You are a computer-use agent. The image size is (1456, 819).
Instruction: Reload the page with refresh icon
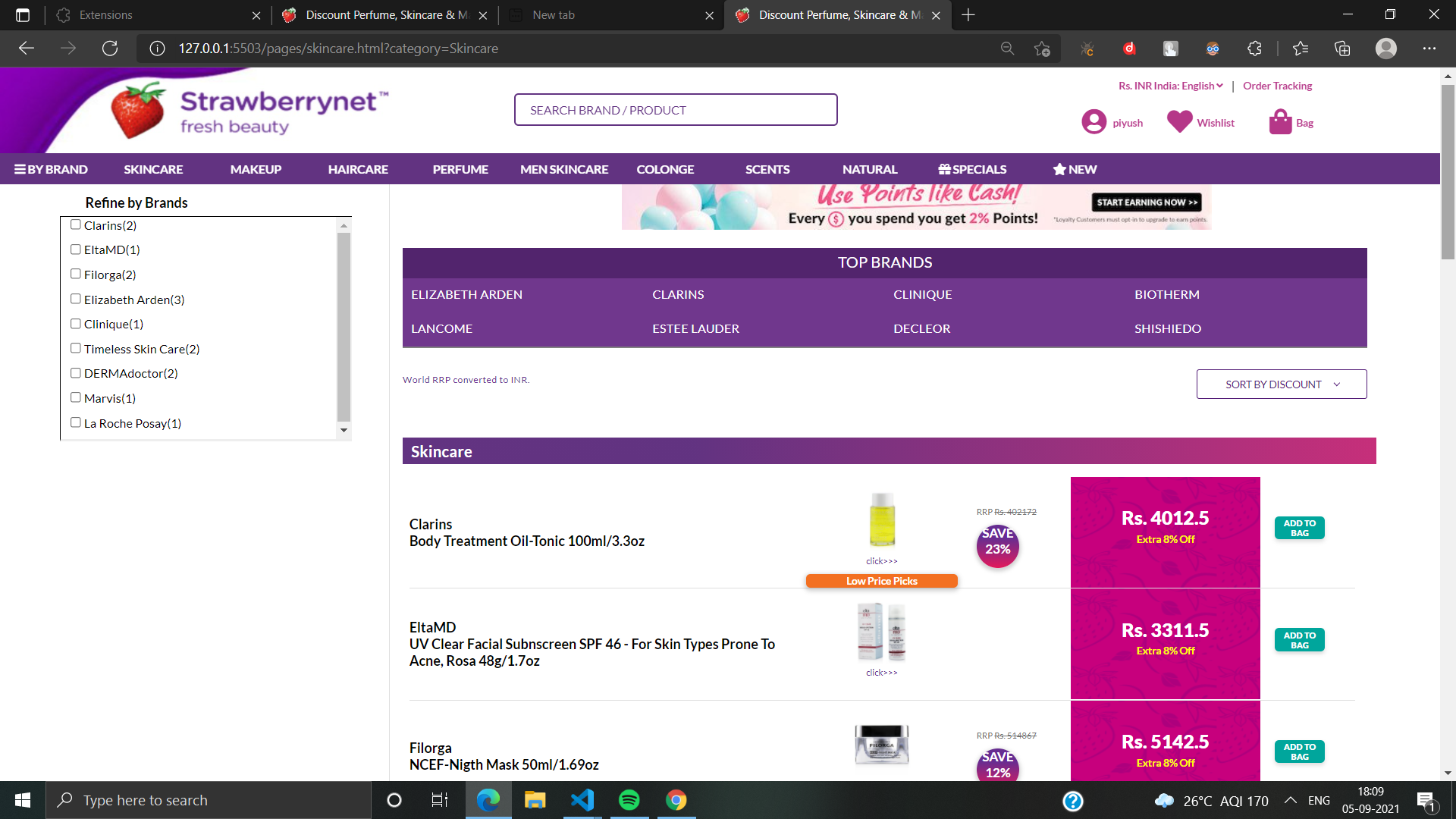point(110,48)
